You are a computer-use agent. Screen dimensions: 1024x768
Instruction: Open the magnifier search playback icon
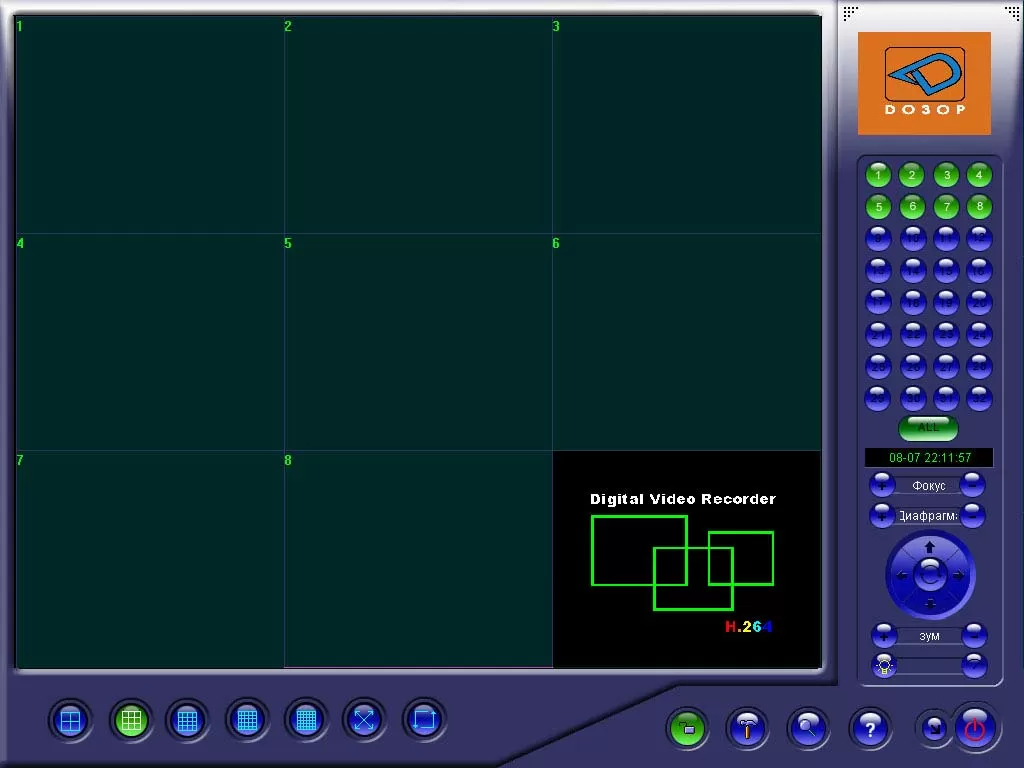[808, 728]
